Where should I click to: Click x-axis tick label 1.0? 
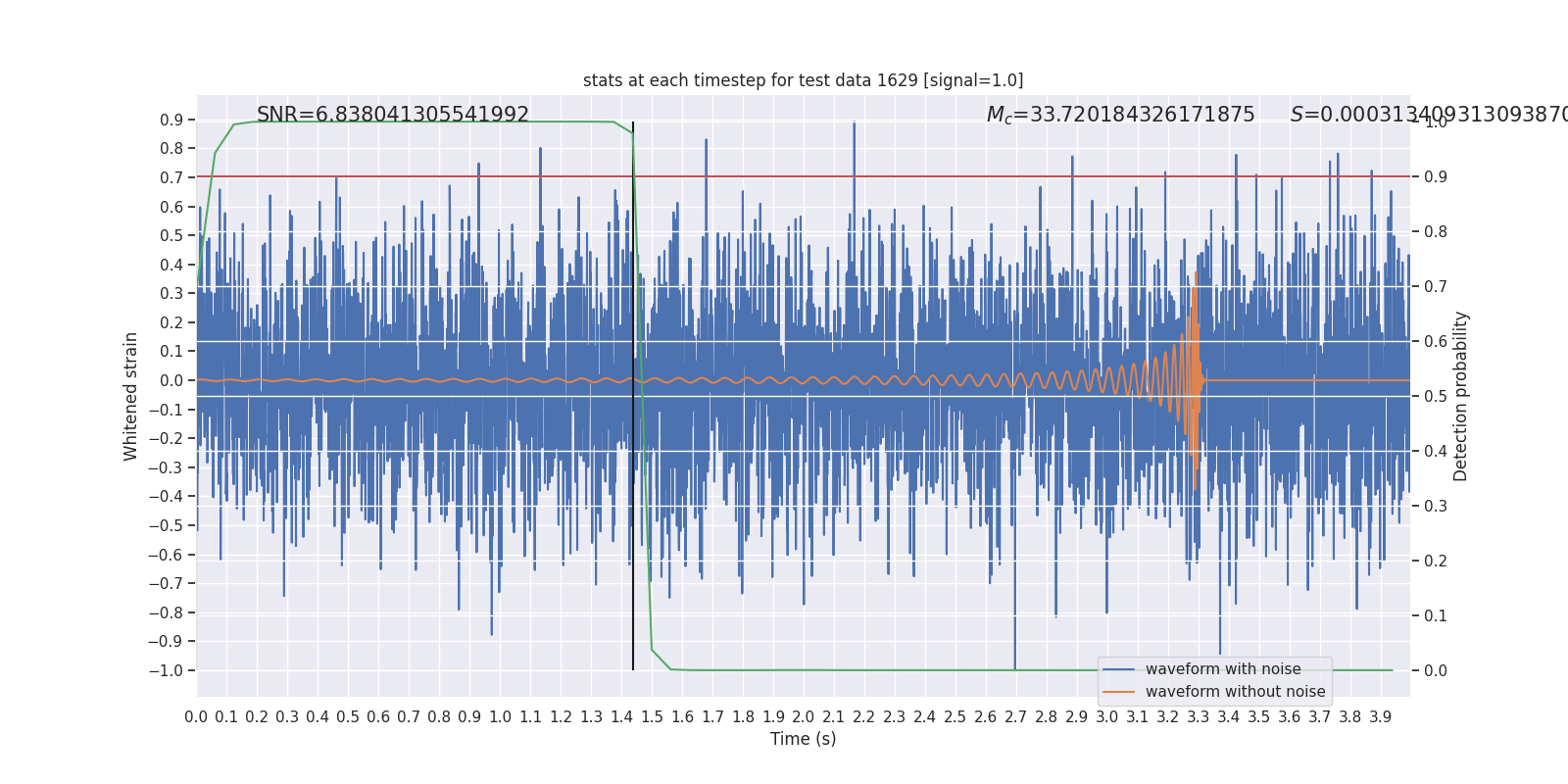[500, 717]
